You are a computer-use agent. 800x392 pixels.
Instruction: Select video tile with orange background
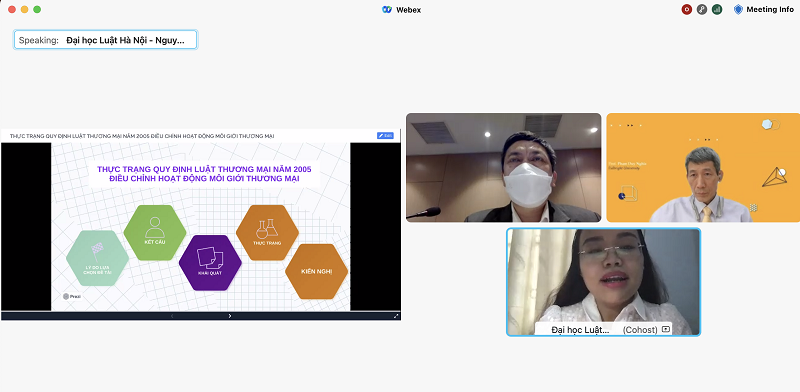(x=703, y=167)
